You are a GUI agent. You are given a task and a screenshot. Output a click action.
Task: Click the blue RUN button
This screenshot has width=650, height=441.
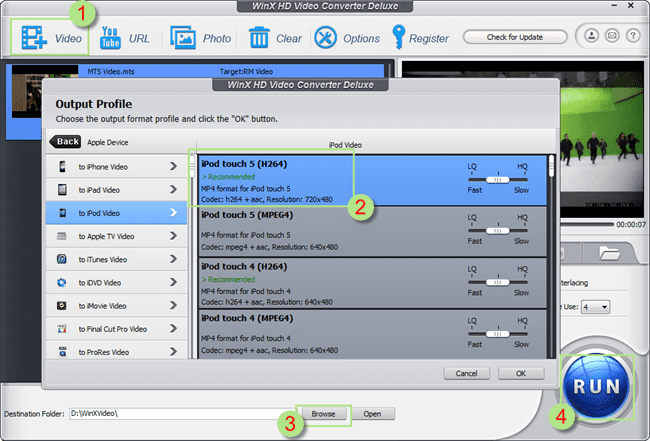coord(597,386)
